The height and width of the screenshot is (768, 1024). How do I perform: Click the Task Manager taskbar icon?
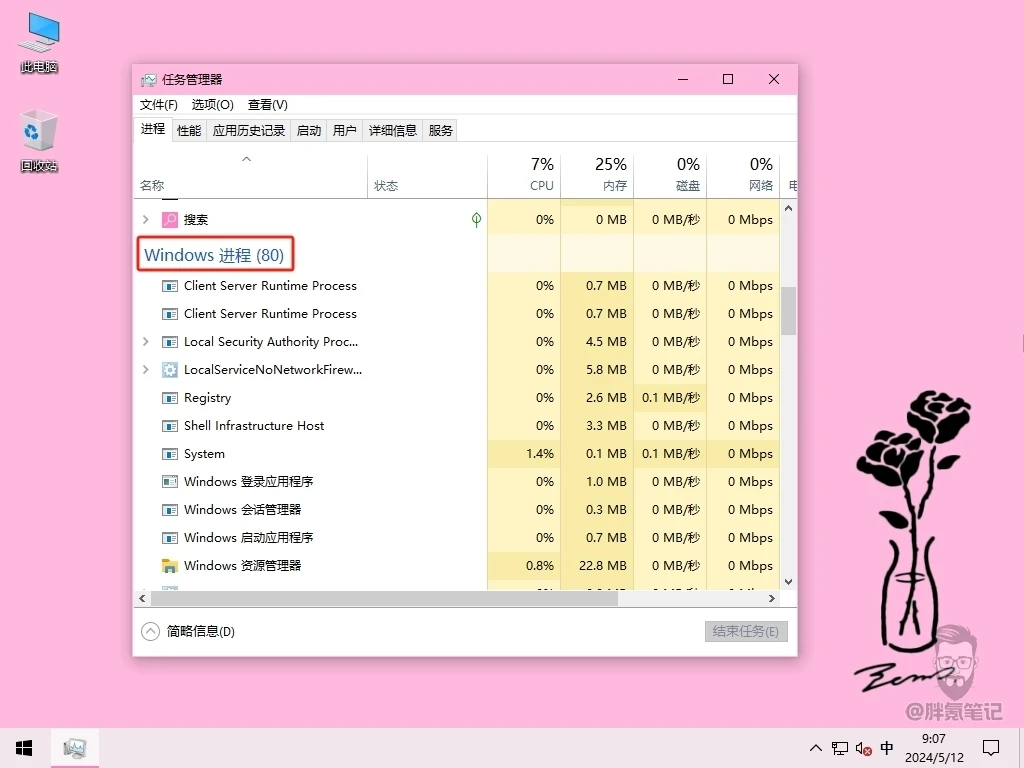(x=75, y=748)
